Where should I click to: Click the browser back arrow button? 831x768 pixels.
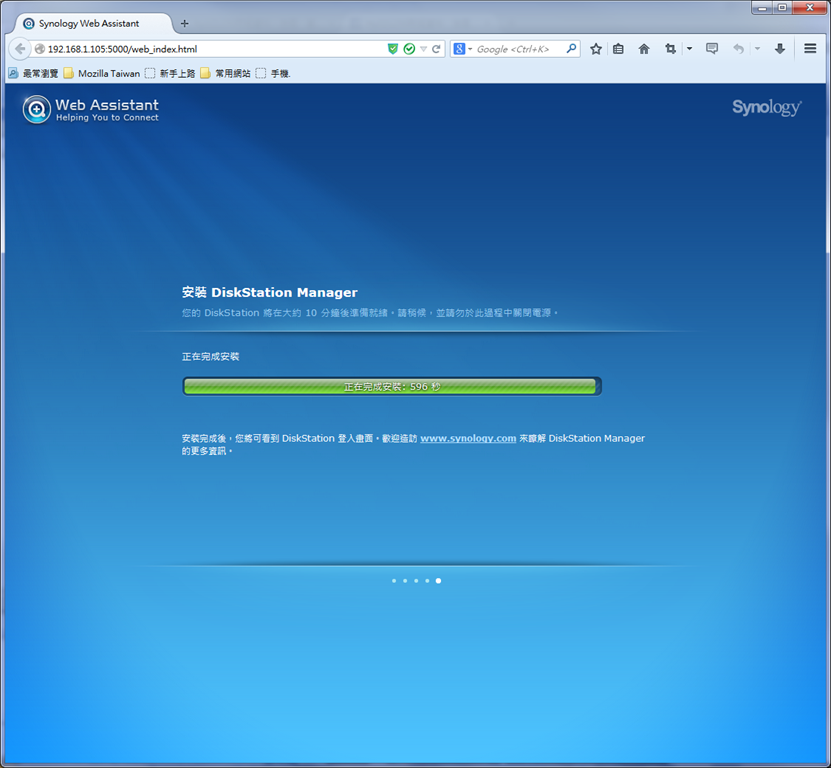click(20, 49)
